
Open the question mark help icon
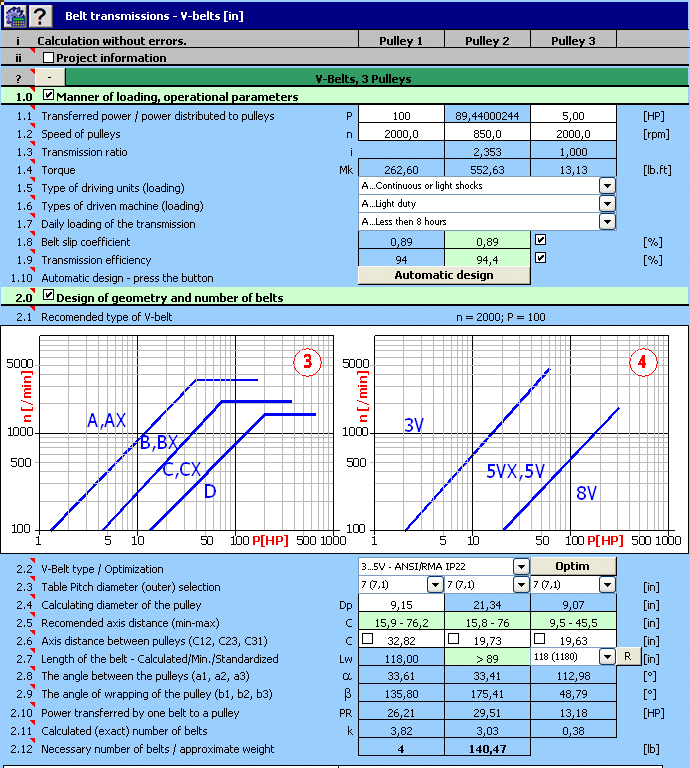click(41, 16)
